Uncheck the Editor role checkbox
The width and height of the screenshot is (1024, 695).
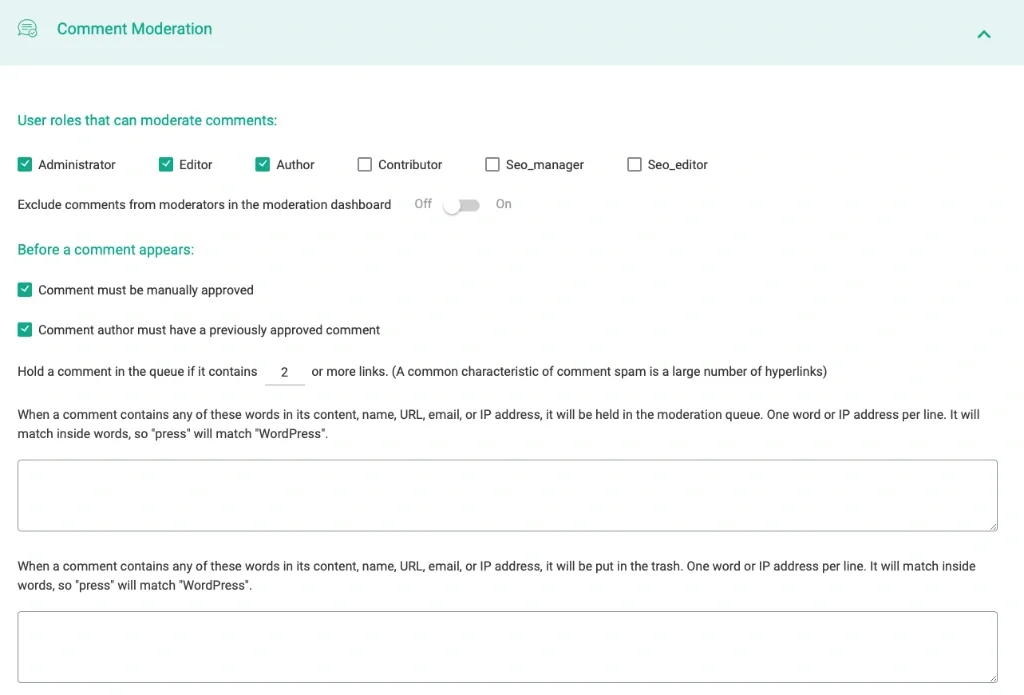point(166,164)
